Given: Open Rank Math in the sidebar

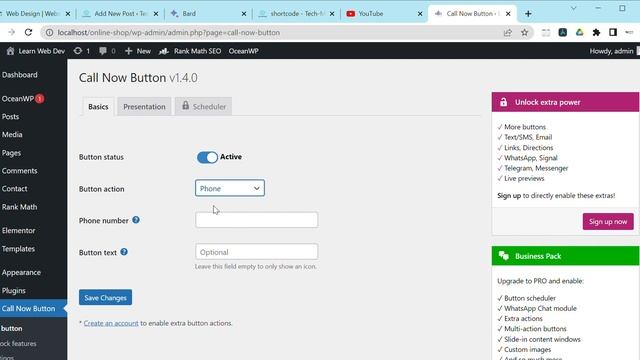Looking at the screenshot, I should point(19,207).
